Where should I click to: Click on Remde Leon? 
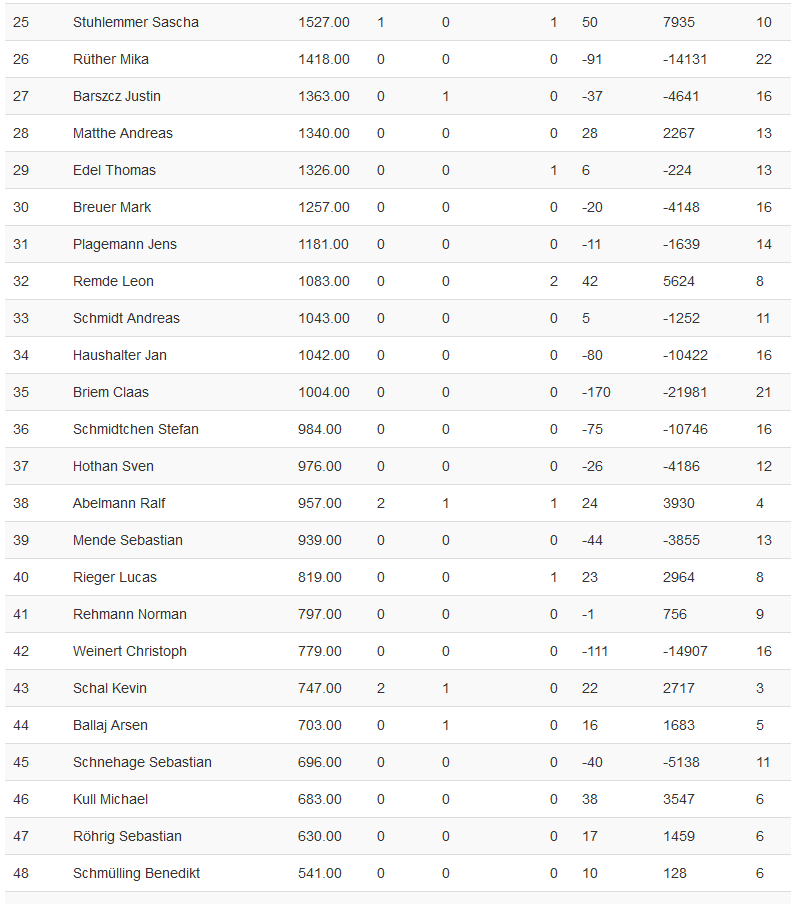(x=113, y=281)
